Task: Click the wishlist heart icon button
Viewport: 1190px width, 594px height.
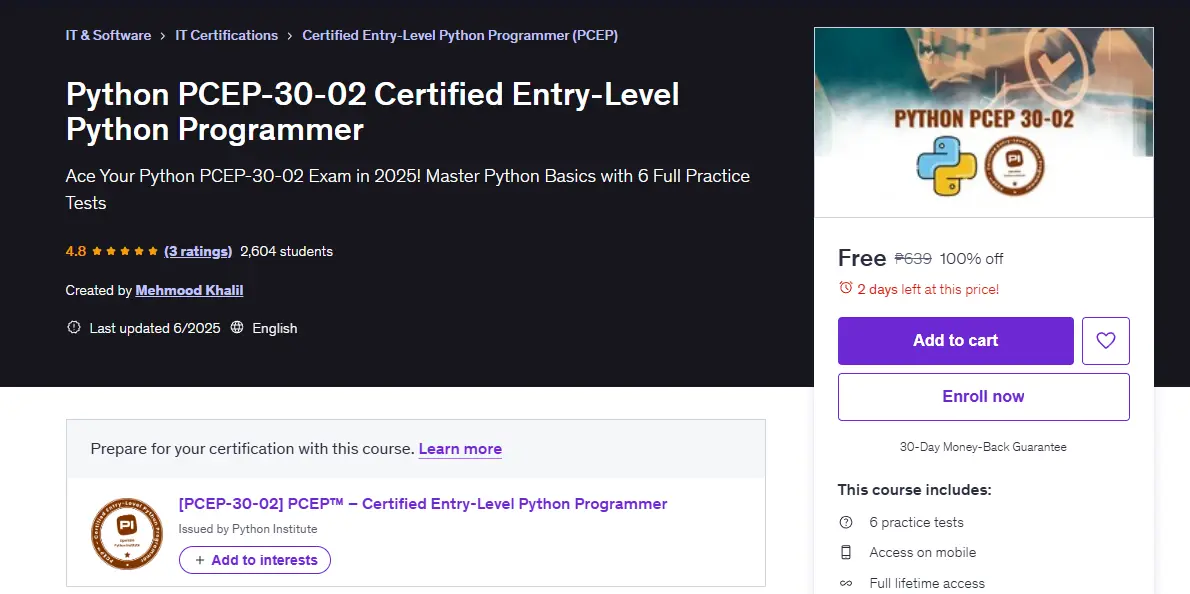Action: pos(1106,341)
